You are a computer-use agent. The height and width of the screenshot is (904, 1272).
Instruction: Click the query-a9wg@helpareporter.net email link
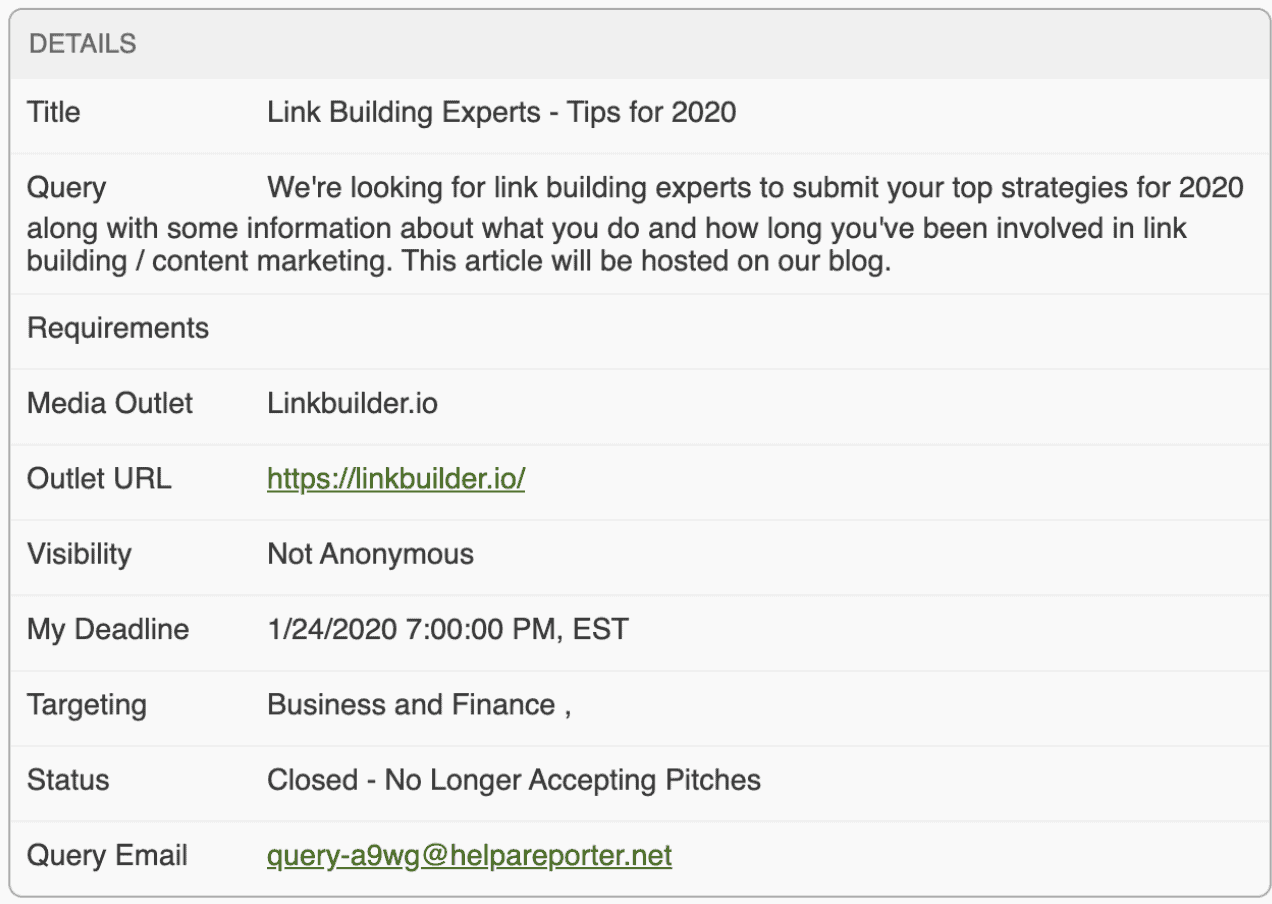tap(469, 856)
